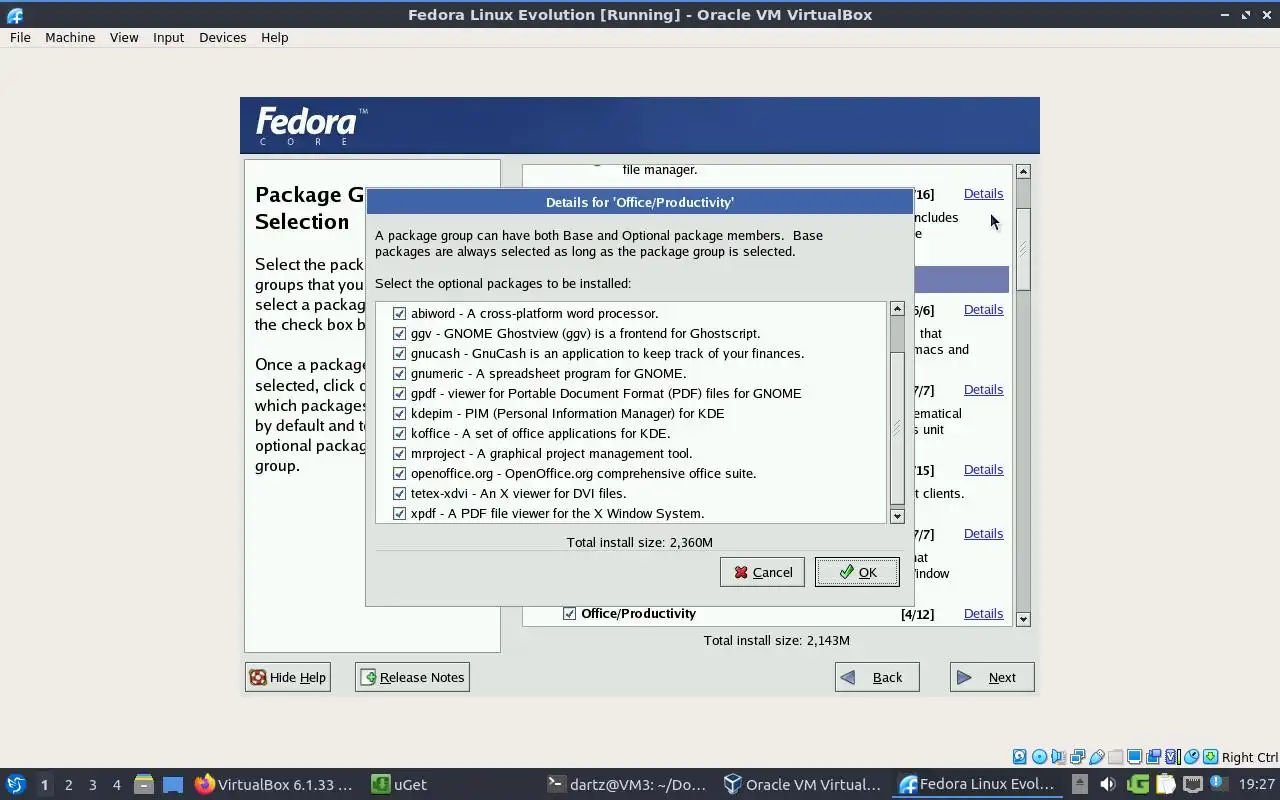The image size is (1280, 800).
Task: Toggle the Office/Productivity group checkbox
Action: [x=570, y=613]
